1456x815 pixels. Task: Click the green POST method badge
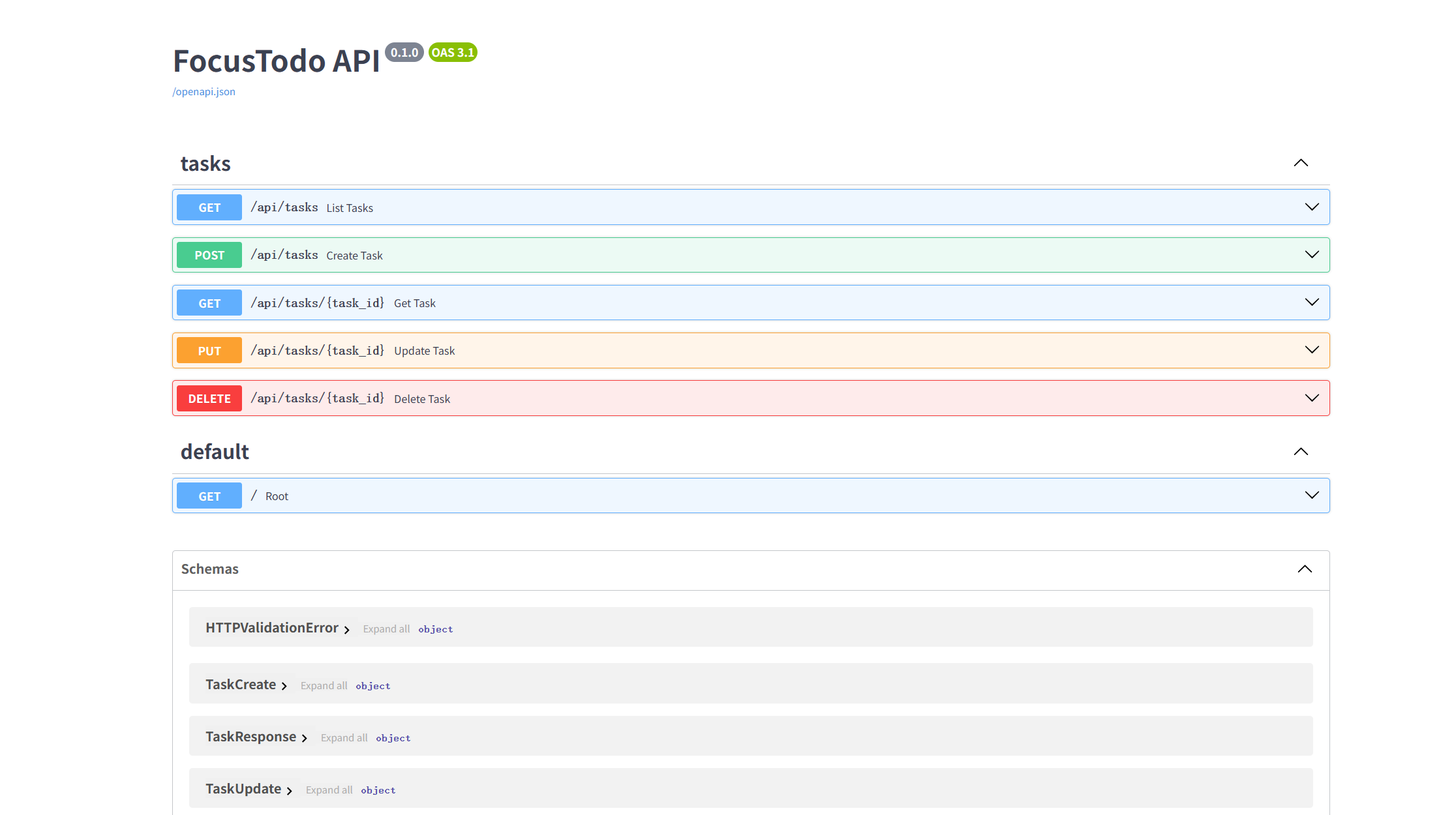point(209,255)
